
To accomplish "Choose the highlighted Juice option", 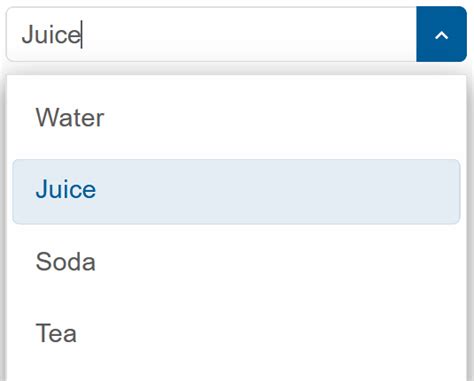I will 236,192.
